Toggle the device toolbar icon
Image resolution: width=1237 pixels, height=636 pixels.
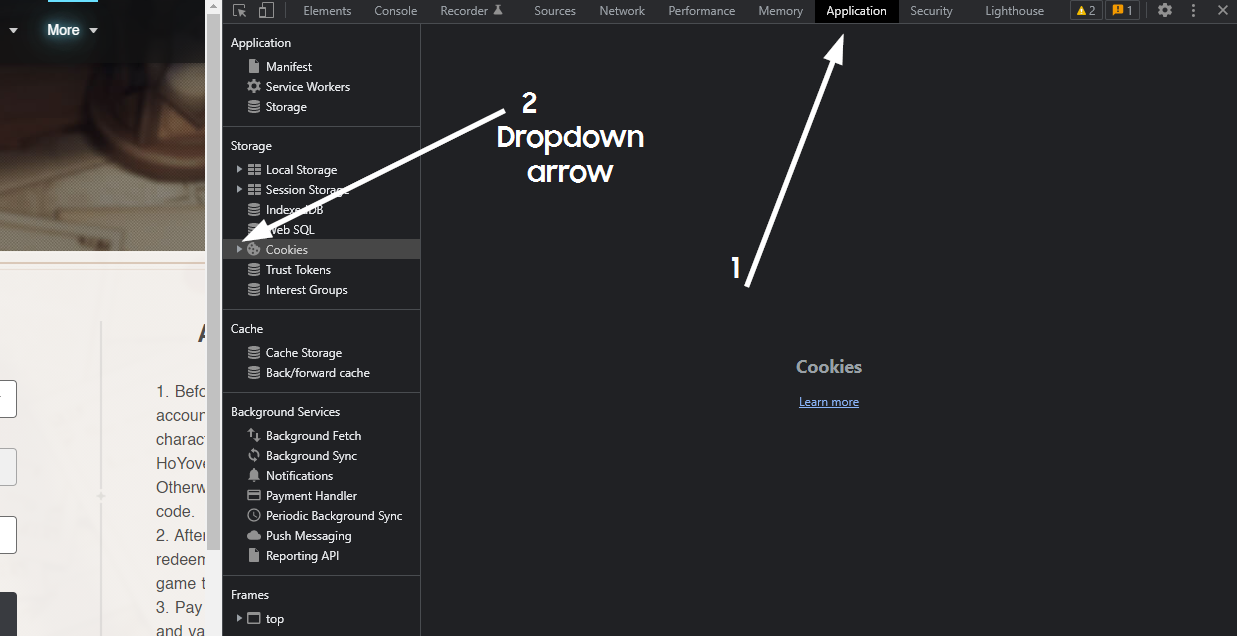[x=266, y=11]
